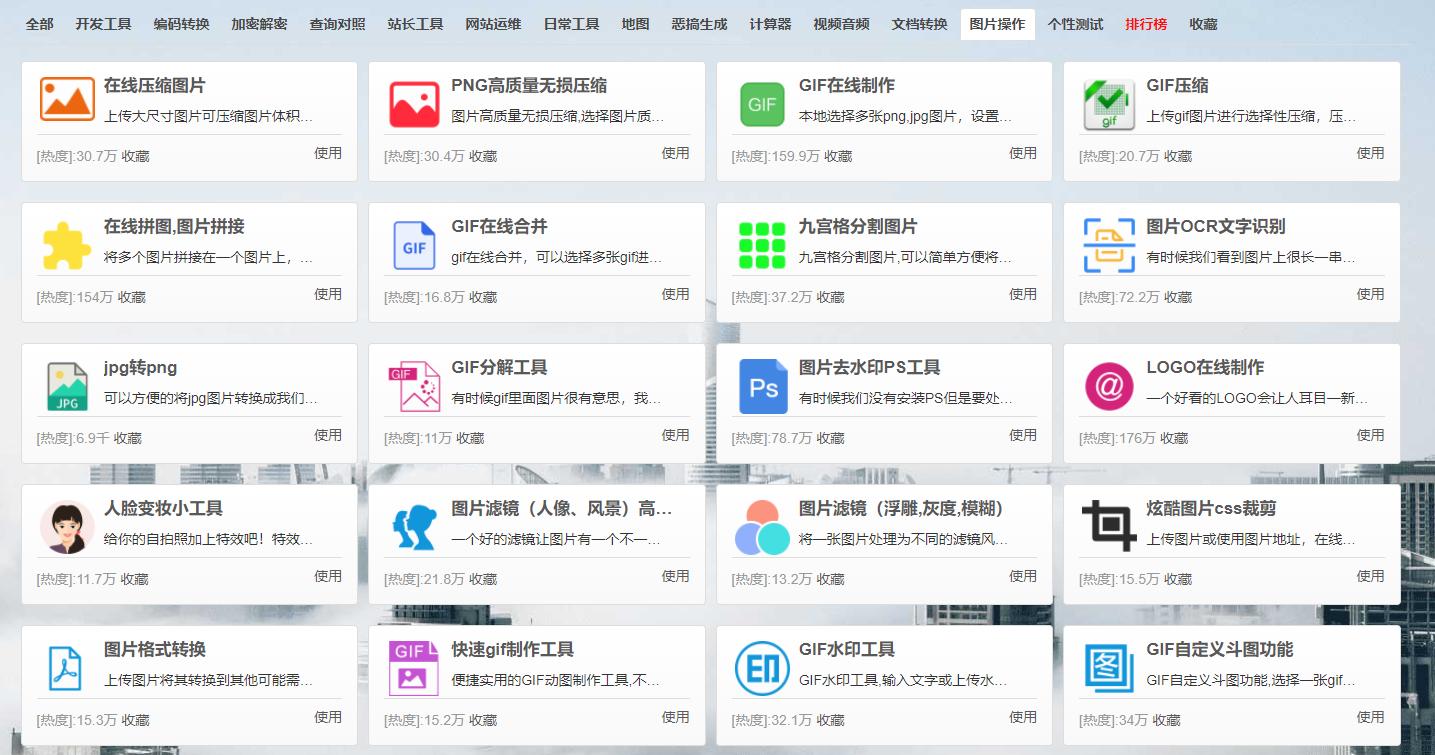Open the 排行榜 tab

point(1146,24)
